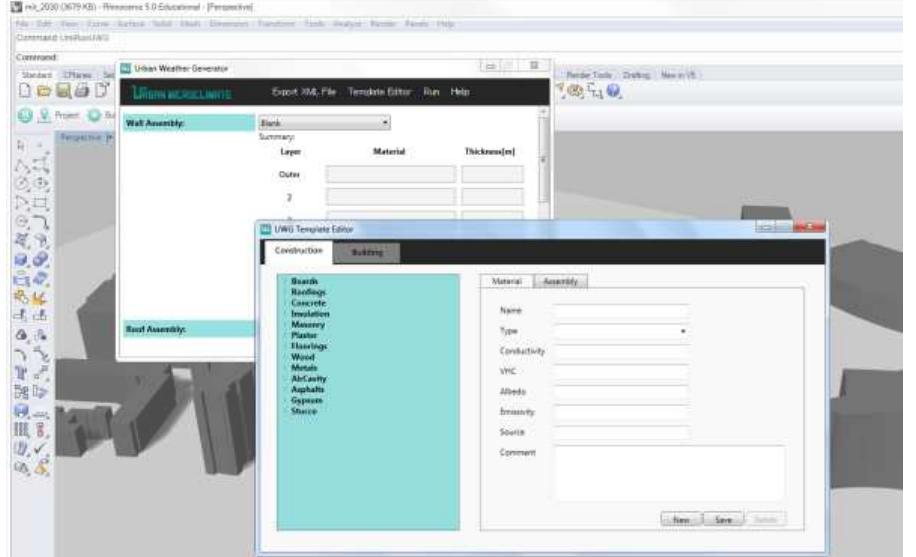Image resolution: width=916 pixels, height=557 pixels.
Task: Select the Rectangle tool in sidebar
Action: tap(40, 203)
